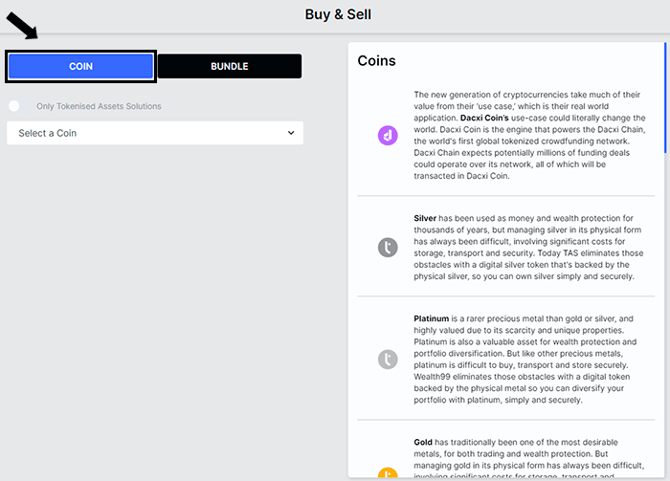This screenshot has height=481, width=670.
Task: Click the Coins panel heading
Action: [376, 61]
